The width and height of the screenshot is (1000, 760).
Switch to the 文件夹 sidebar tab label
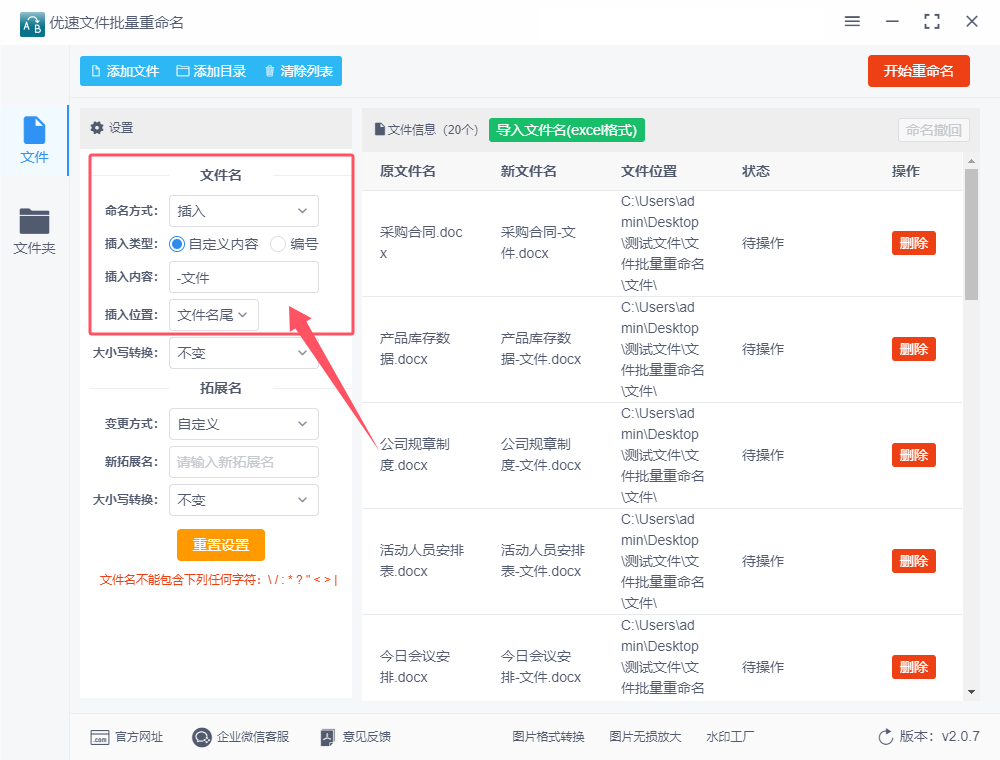point(34,248)
